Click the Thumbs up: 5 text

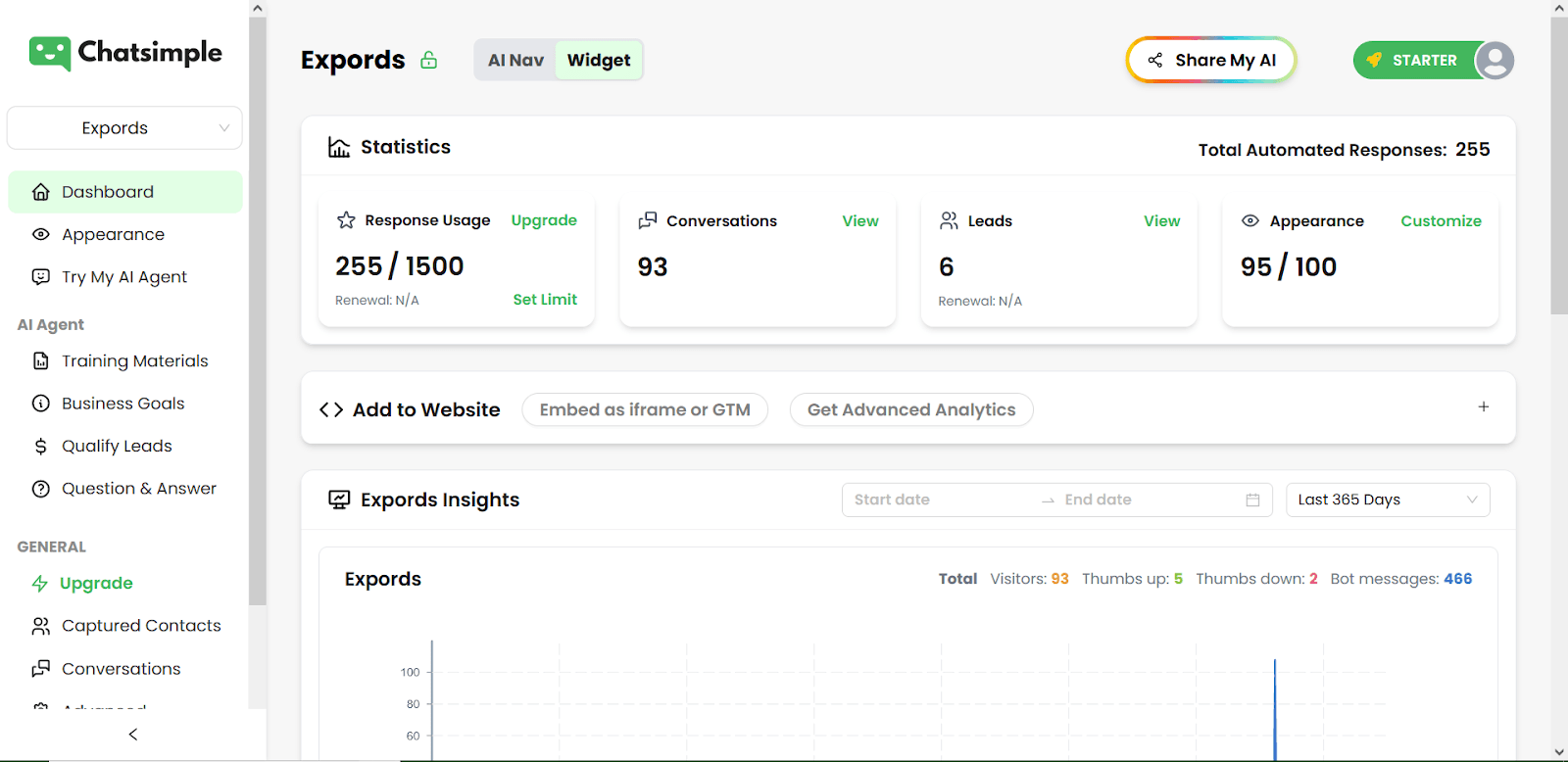click(1132, 579)
